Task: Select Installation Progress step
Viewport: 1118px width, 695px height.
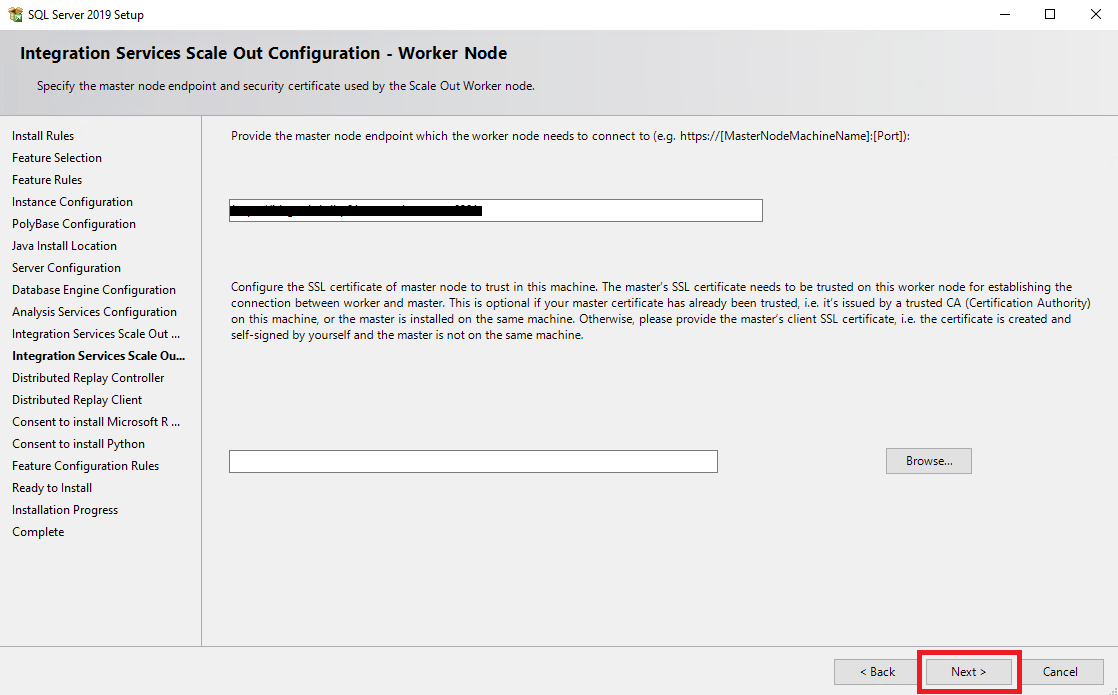Action: 65,510
